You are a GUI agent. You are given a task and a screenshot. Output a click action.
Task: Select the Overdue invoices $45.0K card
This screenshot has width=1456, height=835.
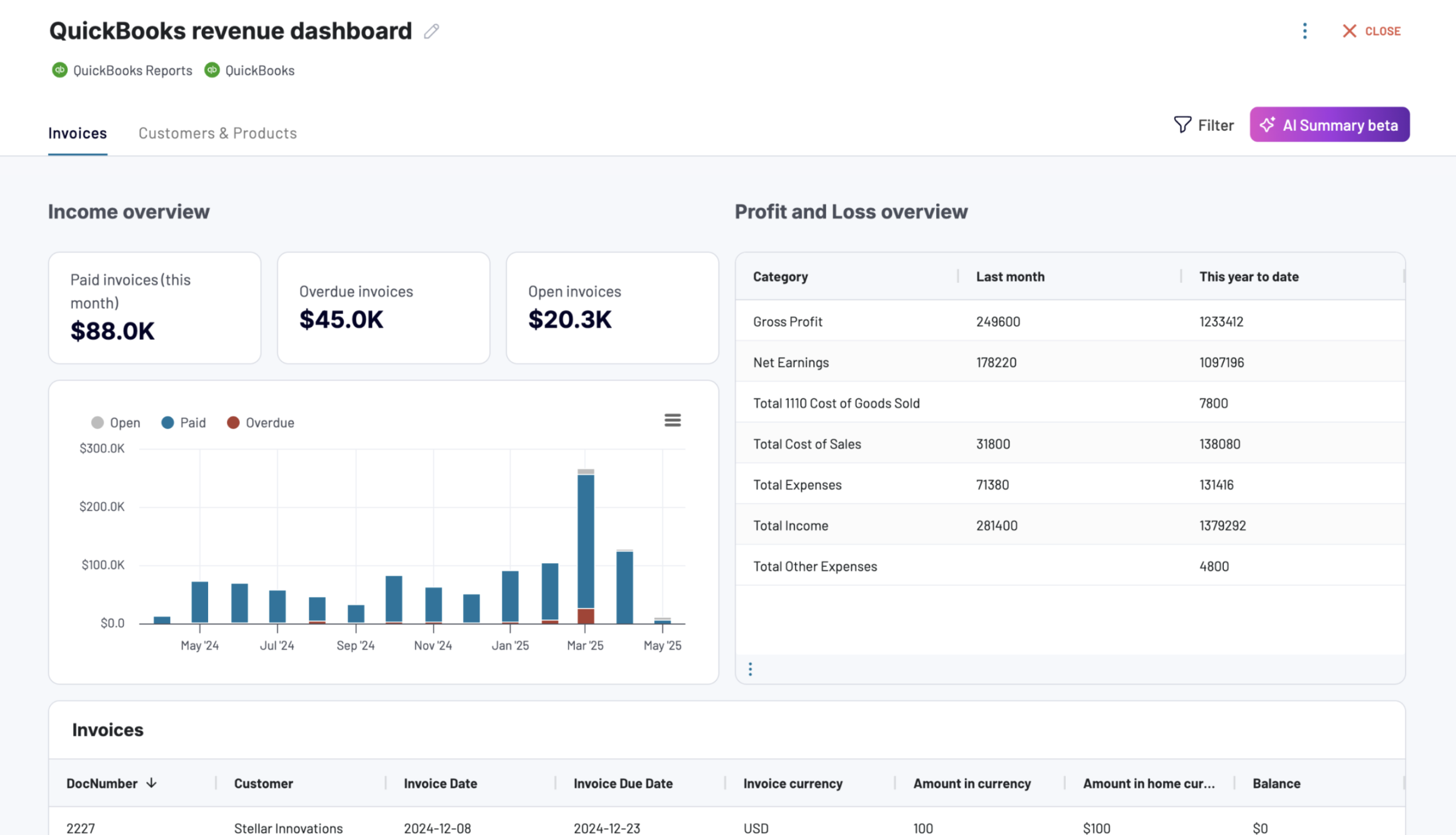click(384, 308)
